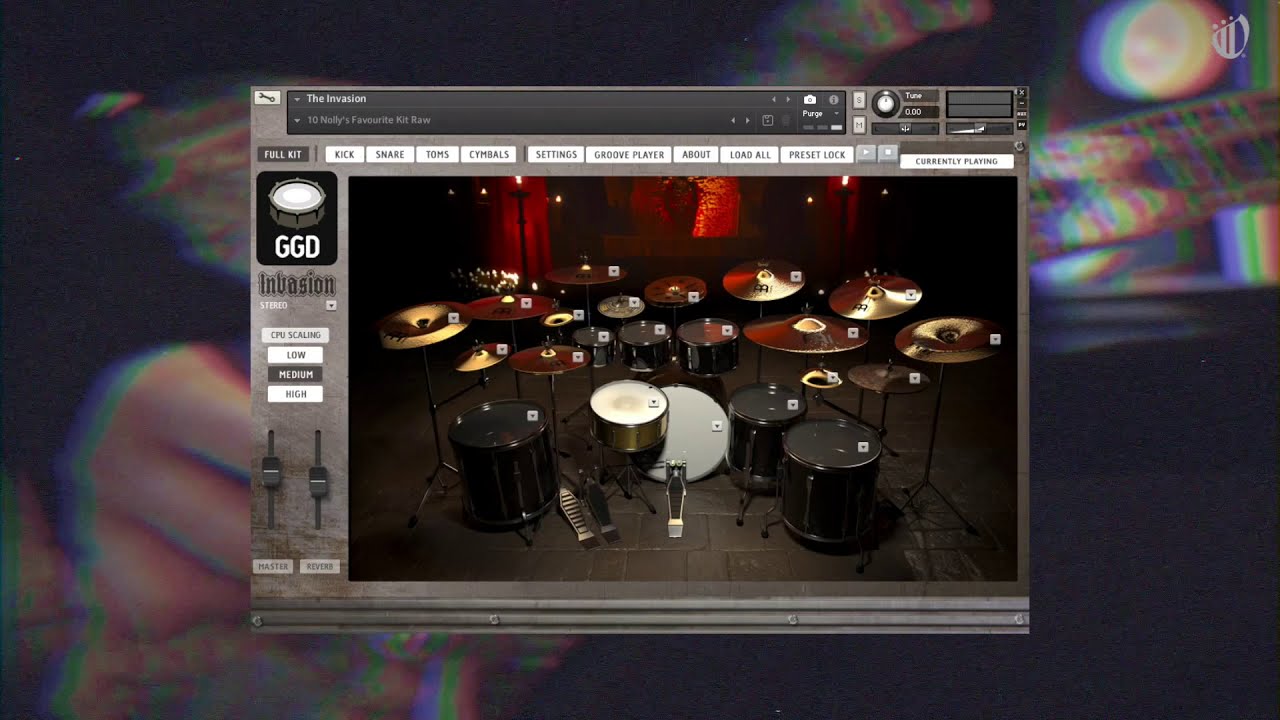Solo the instrument with the S button
The width and height of the screenshot is (1280, 720).
(x=859, y=99)
